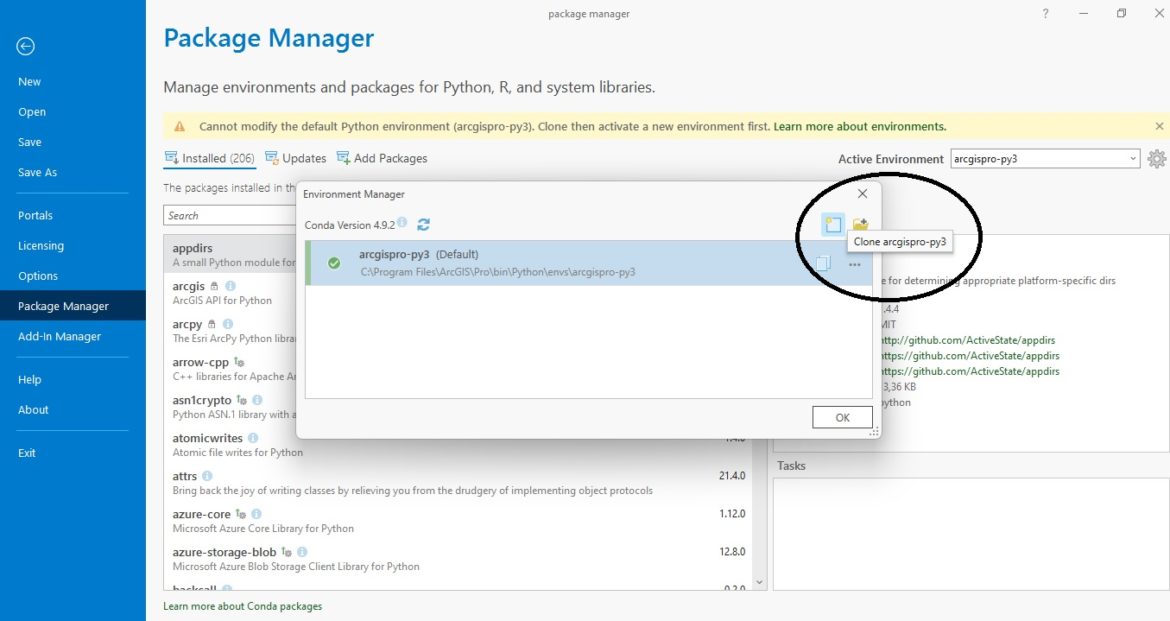
Task: Open the last github.com/ActiveState/appdirs link
Action: coord(969,371)
